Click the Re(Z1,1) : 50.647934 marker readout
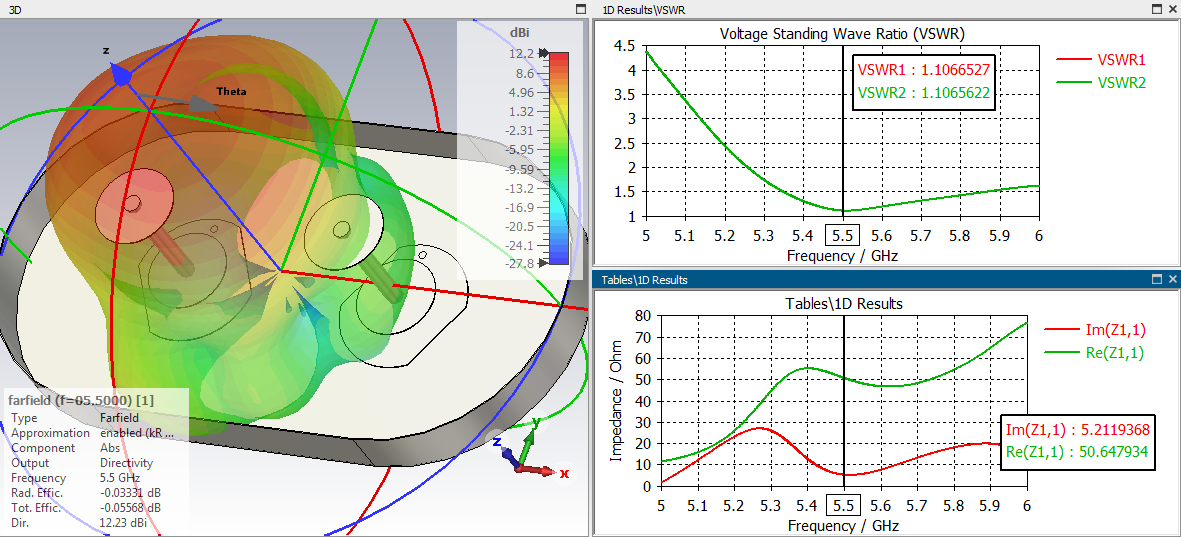The image size is (1181, 537). click(1077, 453)
